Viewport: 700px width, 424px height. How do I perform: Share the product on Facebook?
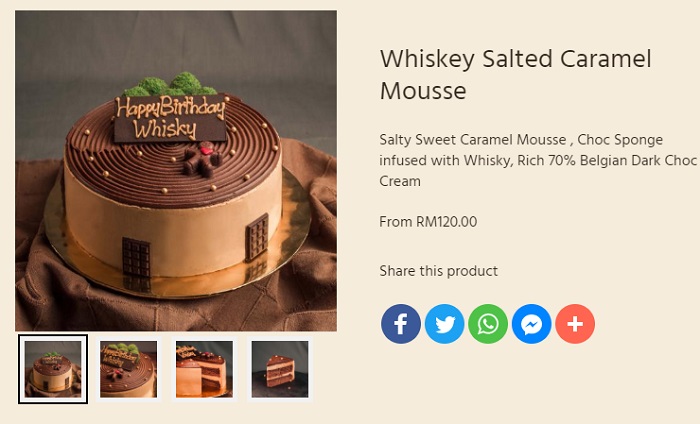coord(400,324)
